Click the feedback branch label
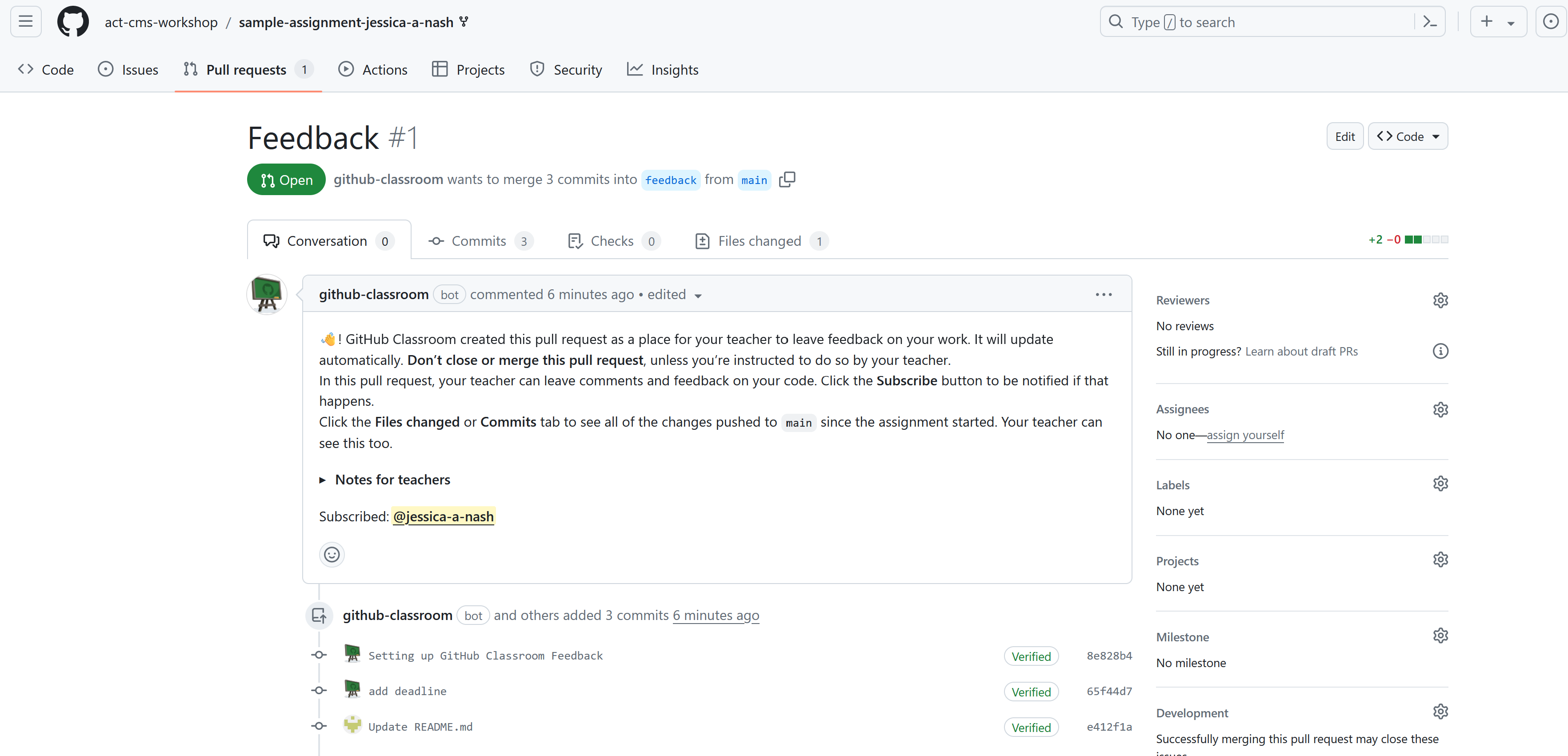The image size is (1568, 756). [671, 180]
